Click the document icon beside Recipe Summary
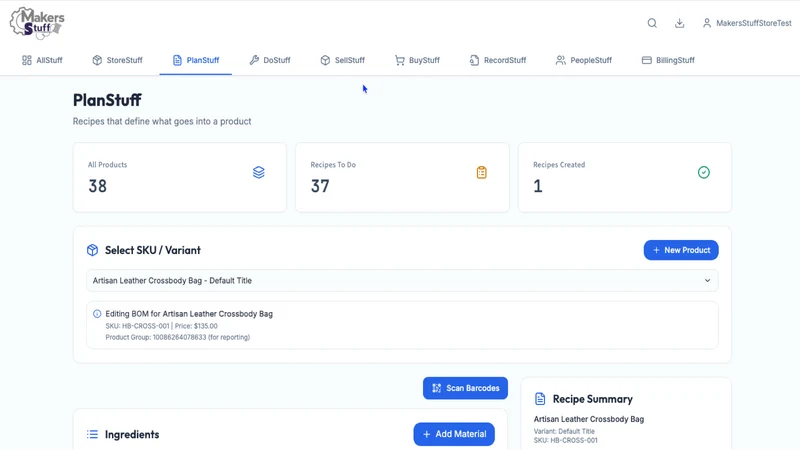Viewport: 800px width, 450px height. pyautogui.click(x=540, y=399)
